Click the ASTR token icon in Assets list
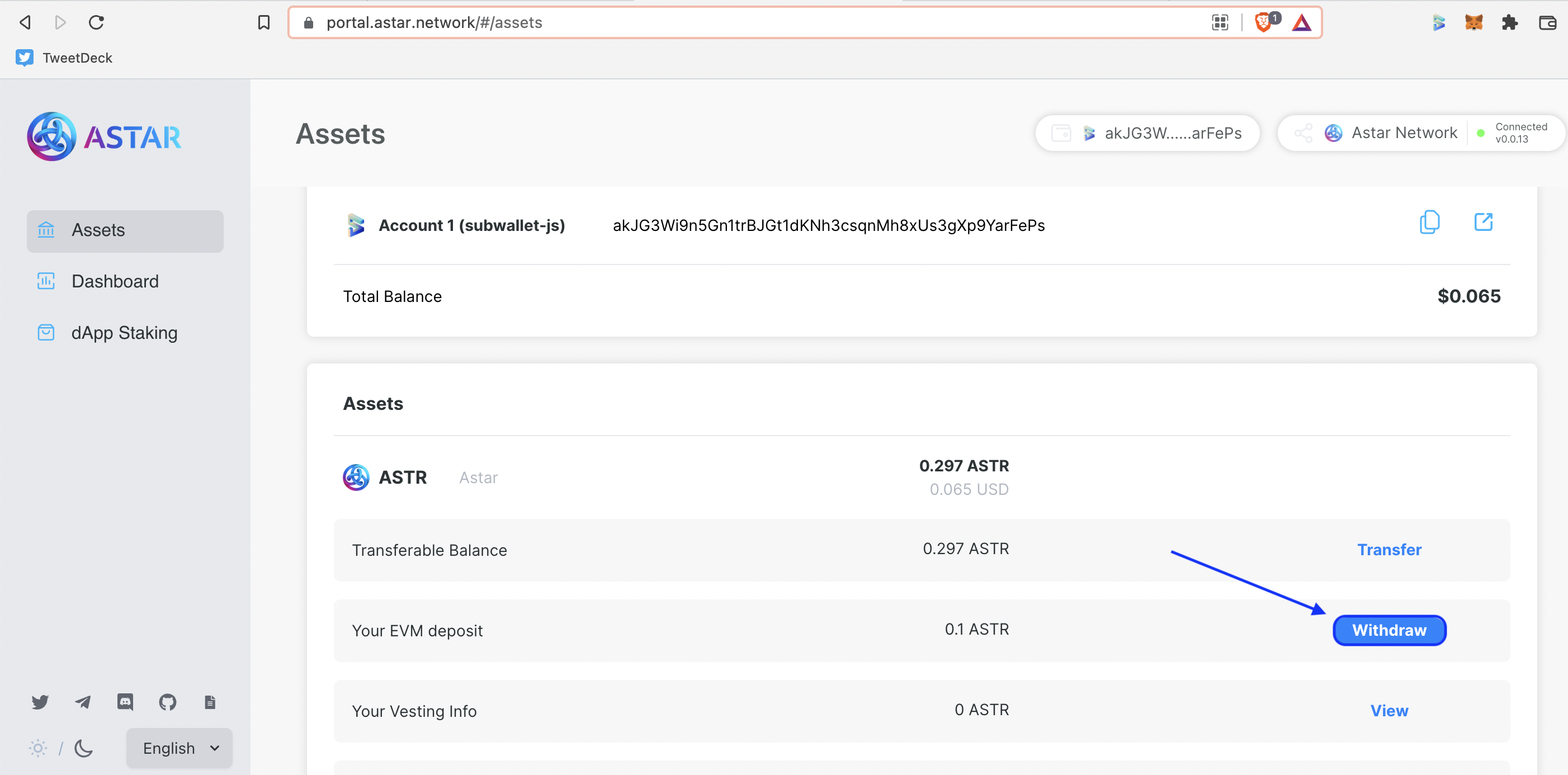Image resolution: width=1568 pixels, height=775 pixels. (x=356, y=478)
